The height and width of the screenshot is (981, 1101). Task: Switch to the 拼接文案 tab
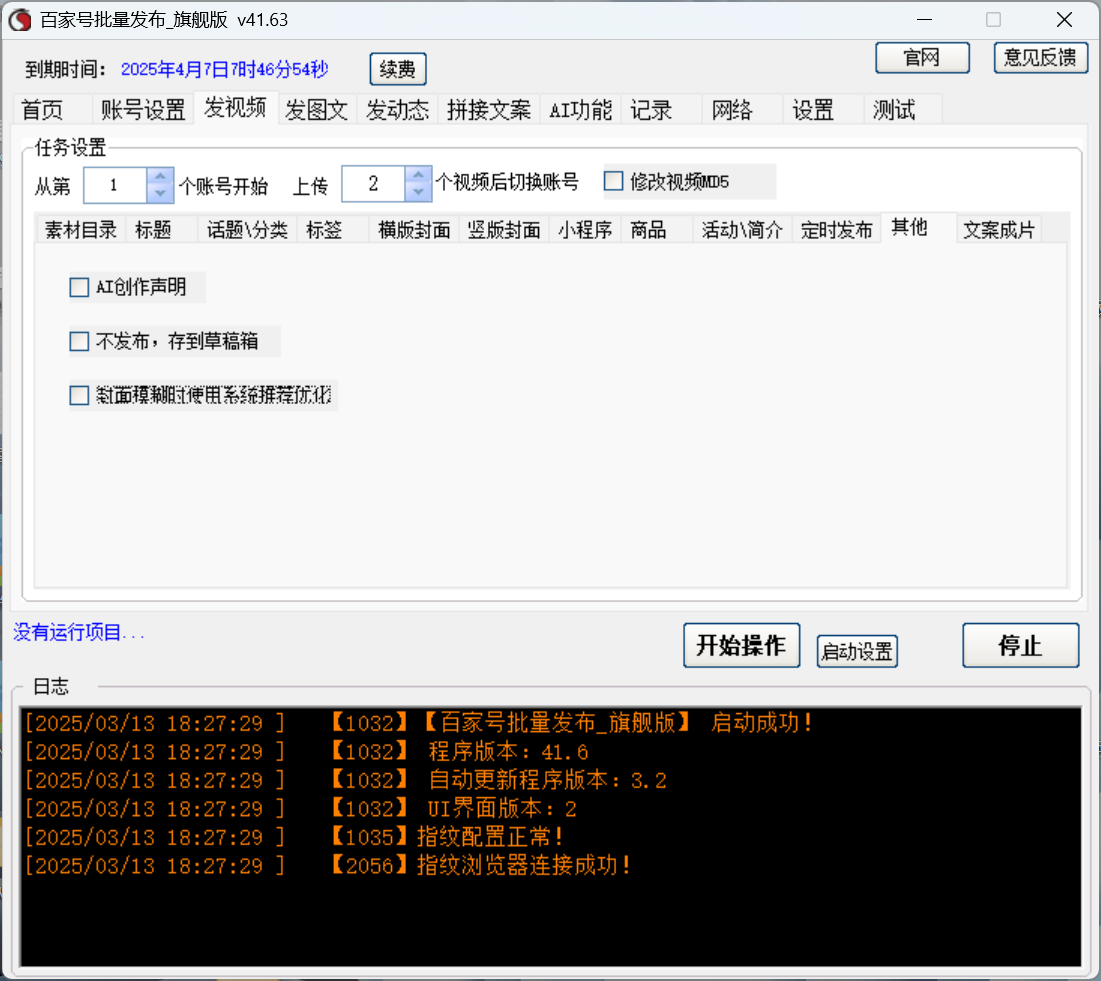[x=489, y=110]
